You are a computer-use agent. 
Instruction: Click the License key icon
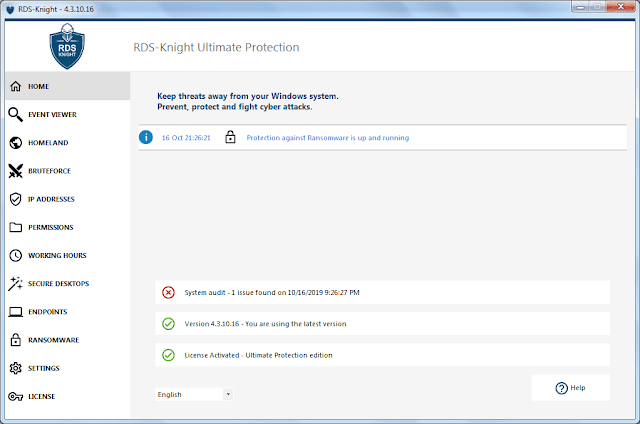(x=16, y=396)
